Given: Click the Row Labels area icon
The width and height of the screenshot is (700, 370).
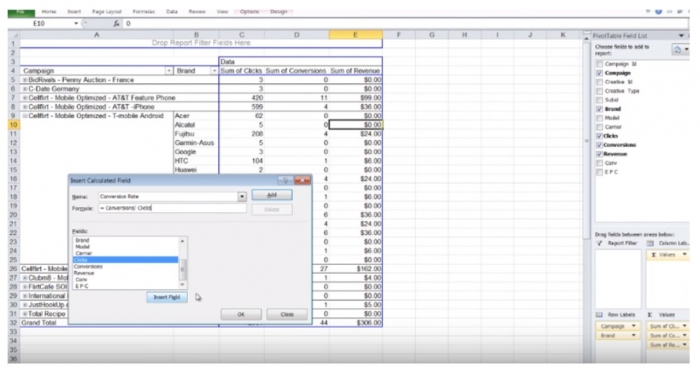Looking at the screenshot, I should tap(600, 315).
